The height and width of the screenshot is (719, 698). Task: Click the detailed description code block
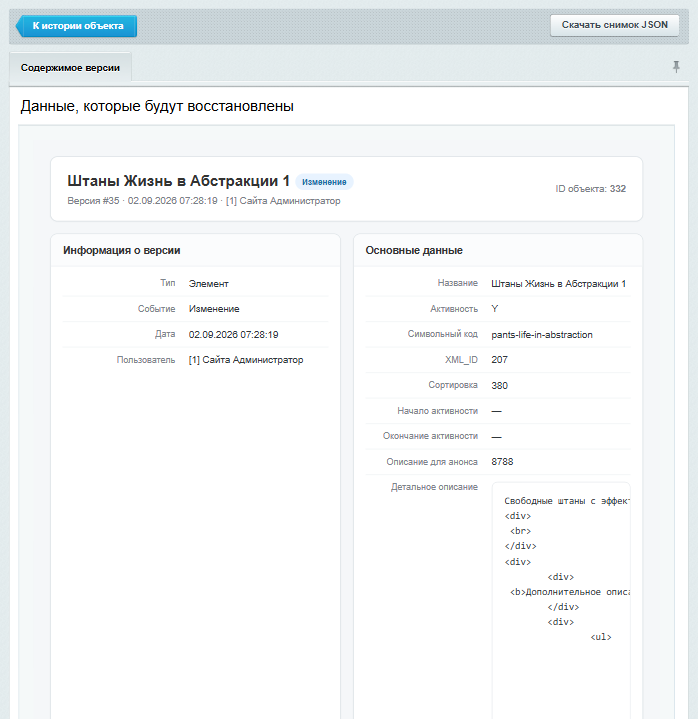561,600
